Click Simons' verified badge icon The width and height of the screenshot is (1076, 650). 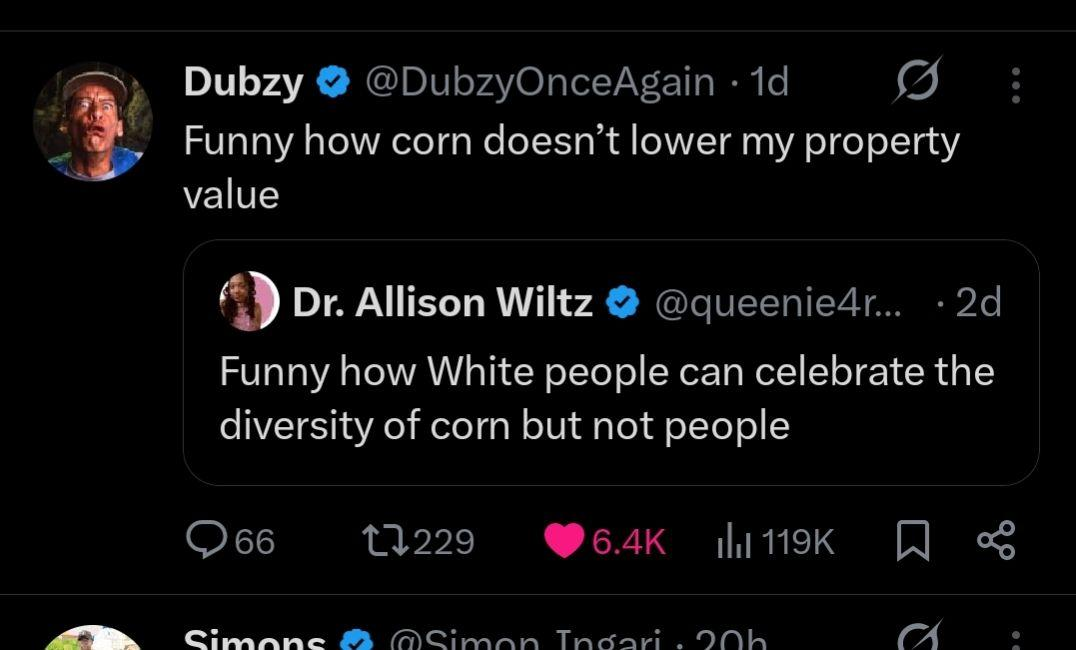(359, 640)
